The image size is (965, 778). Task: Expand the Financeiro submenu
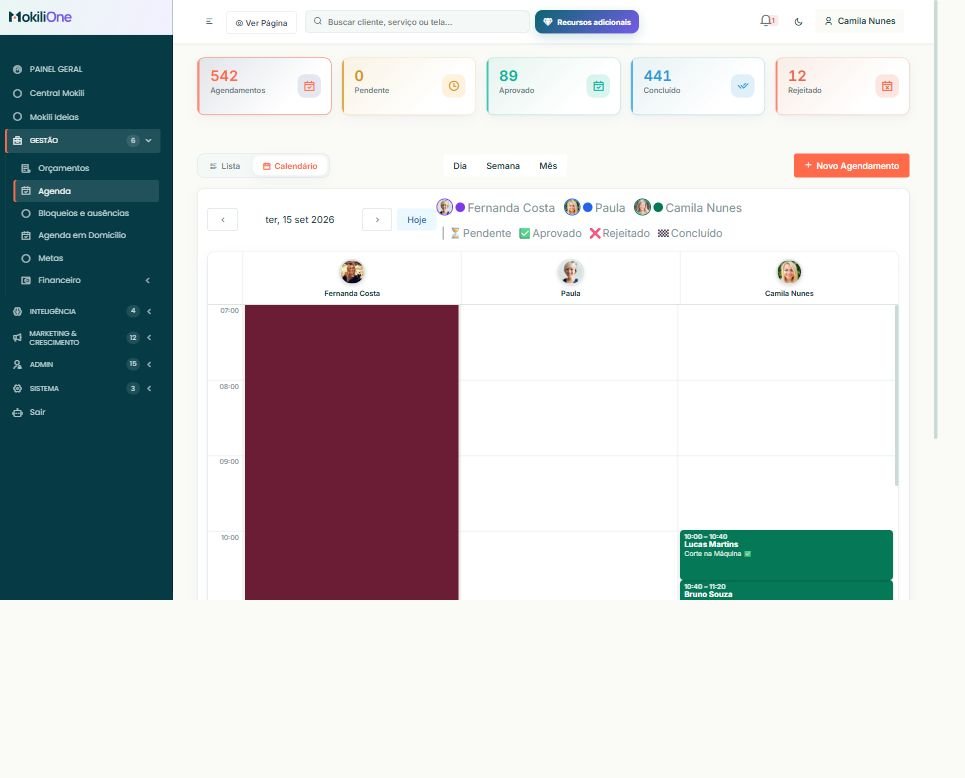coord(148,281)
